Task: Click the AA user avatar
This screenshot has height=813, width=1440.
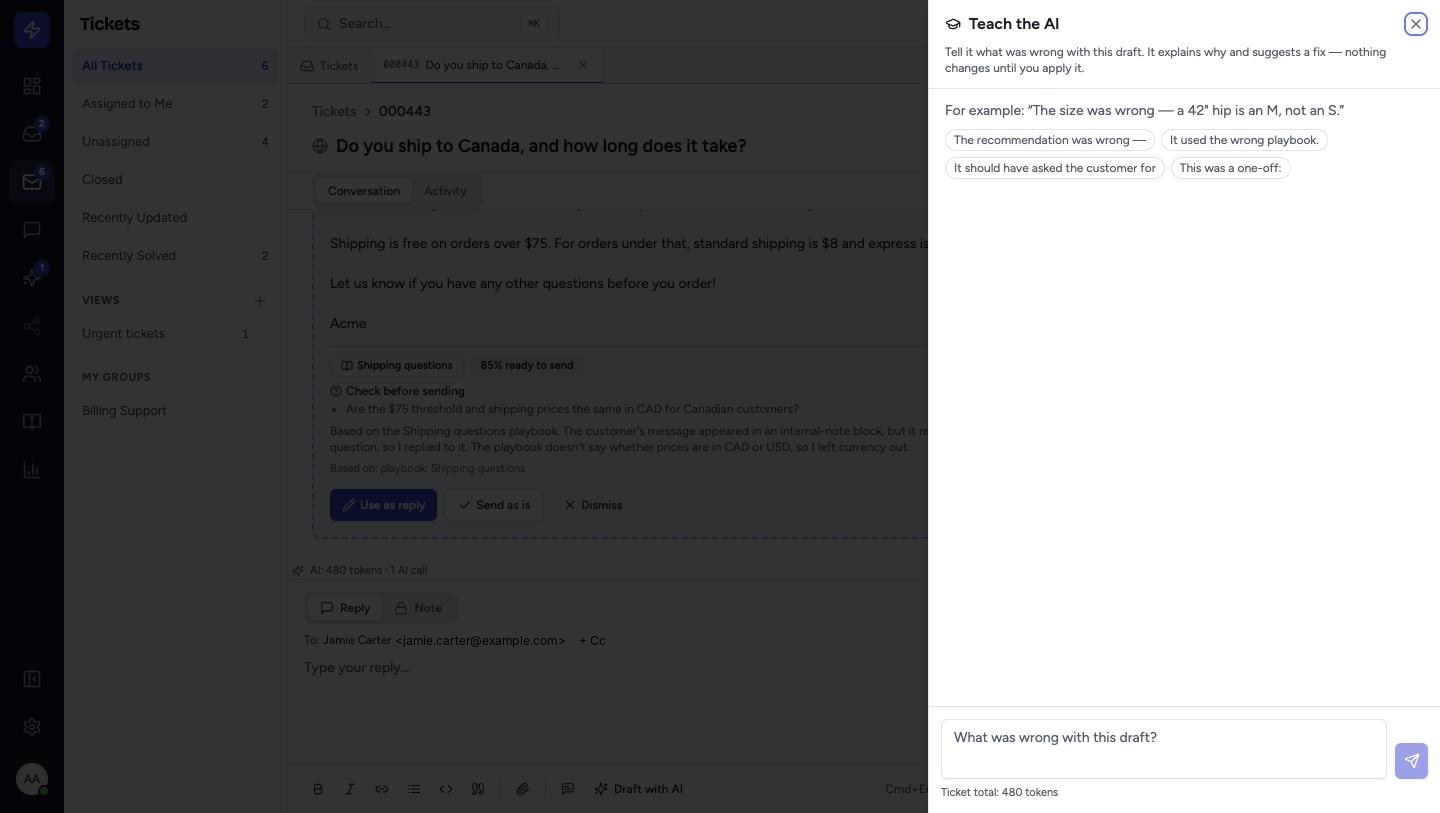Action: tap(32, 779)
